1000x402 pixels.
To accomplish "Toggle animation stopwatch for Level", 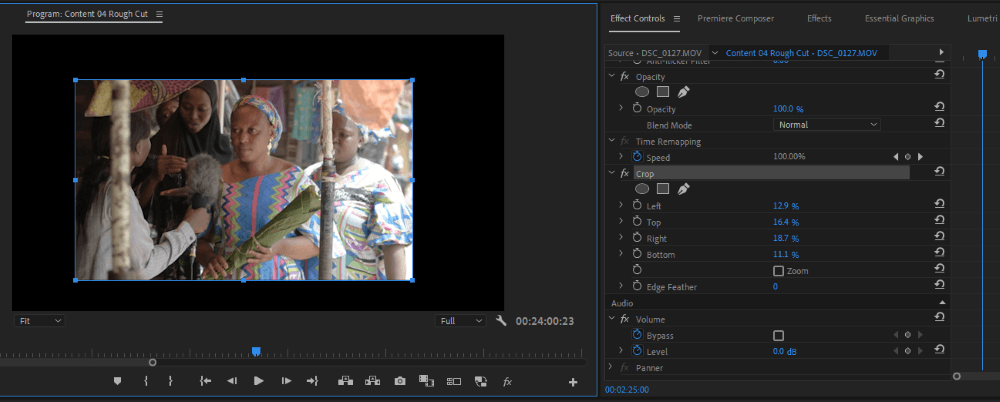I will tap(636, 350).
